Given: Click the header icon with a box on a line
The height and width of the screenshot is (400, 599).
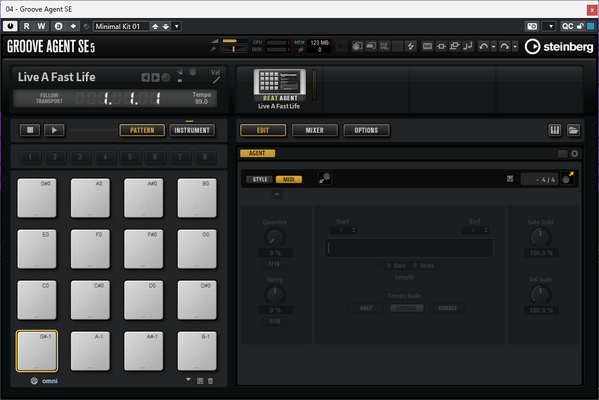Looking at the screenshot, I should point(441,46).
